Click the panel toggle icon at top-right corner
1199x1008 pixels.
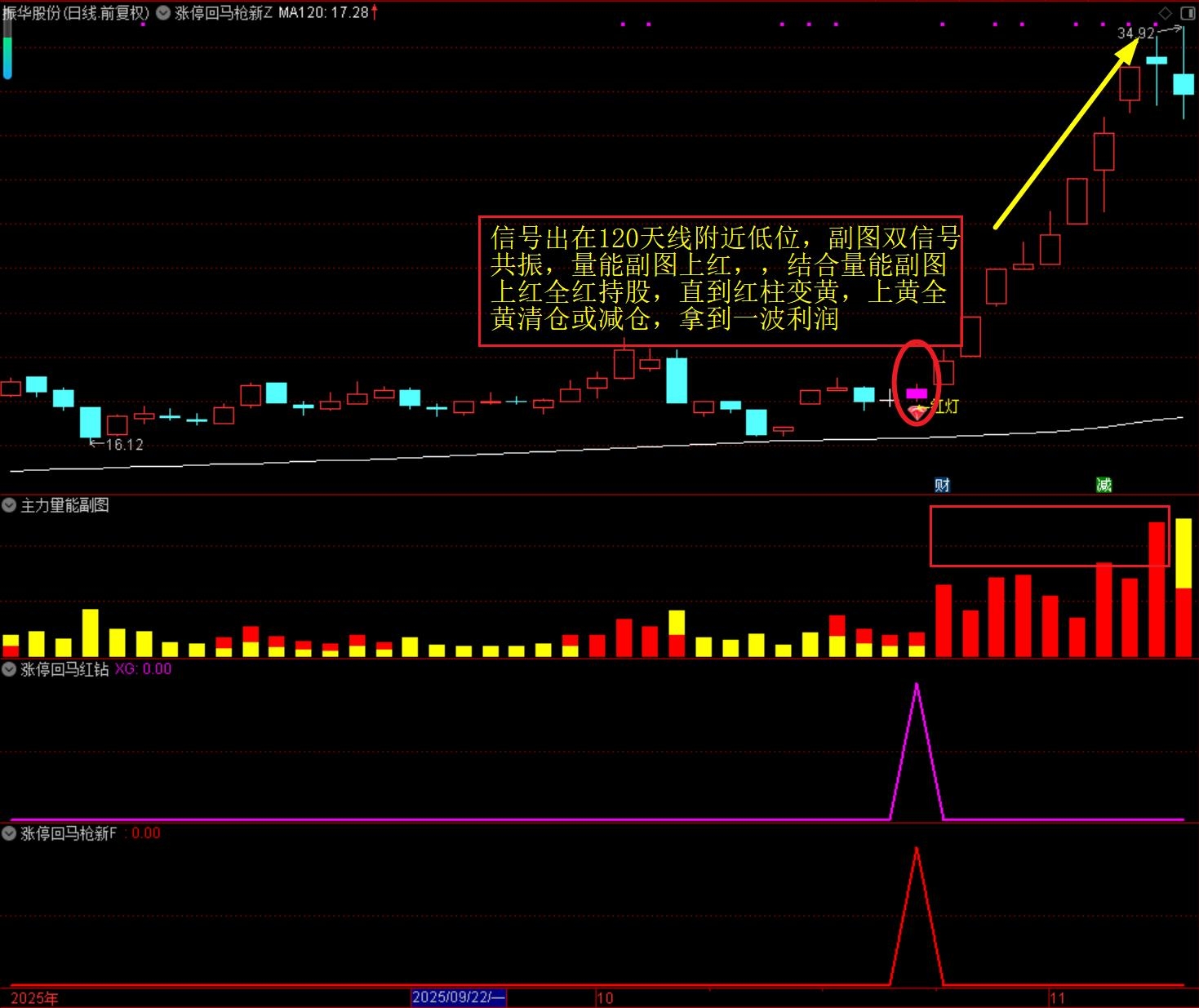(1187, 13)
